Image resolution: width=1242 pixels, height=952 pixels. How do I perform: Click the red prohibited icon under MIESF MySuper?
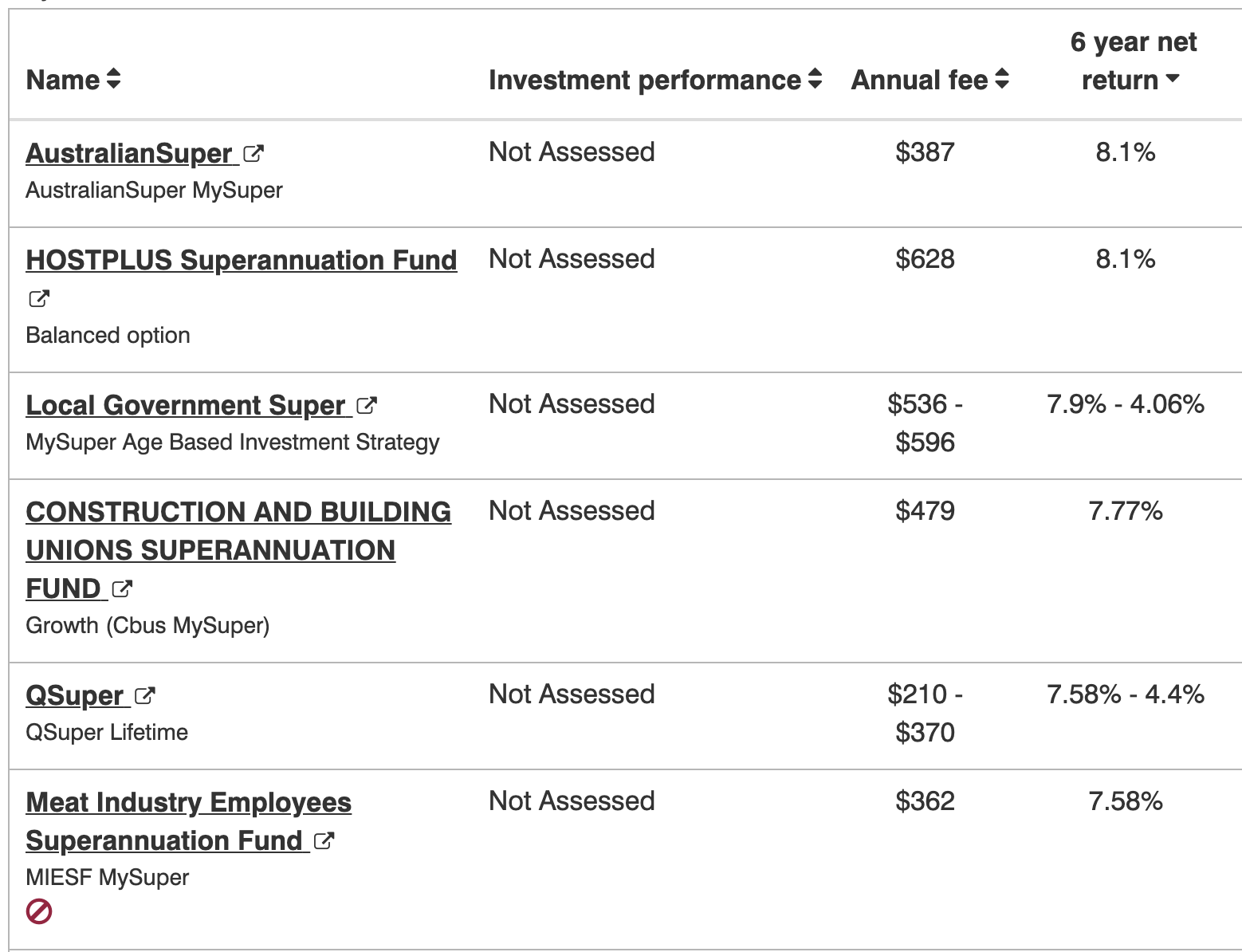(x=39, y=911)
